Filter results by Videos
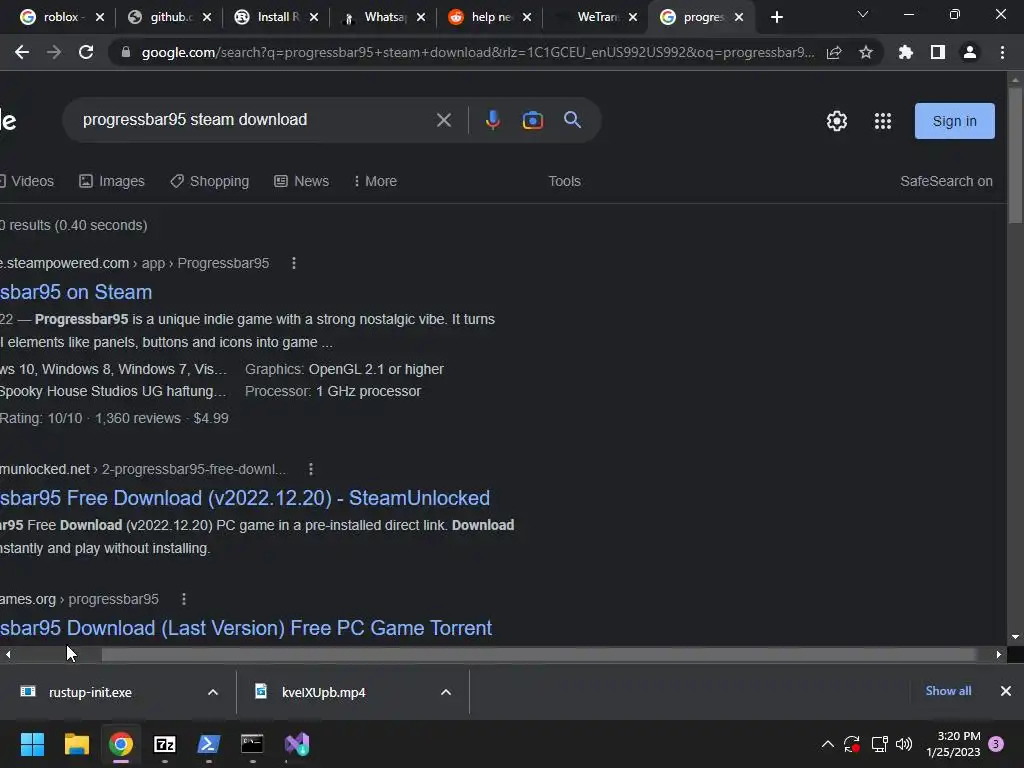The height and width of the screenshot is (768, 1024). (27, 181)
